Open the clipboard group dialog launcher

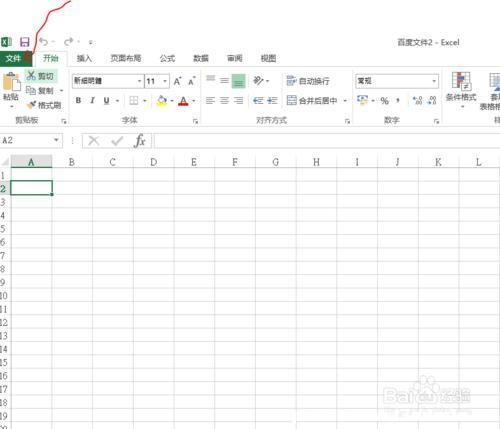64,122
